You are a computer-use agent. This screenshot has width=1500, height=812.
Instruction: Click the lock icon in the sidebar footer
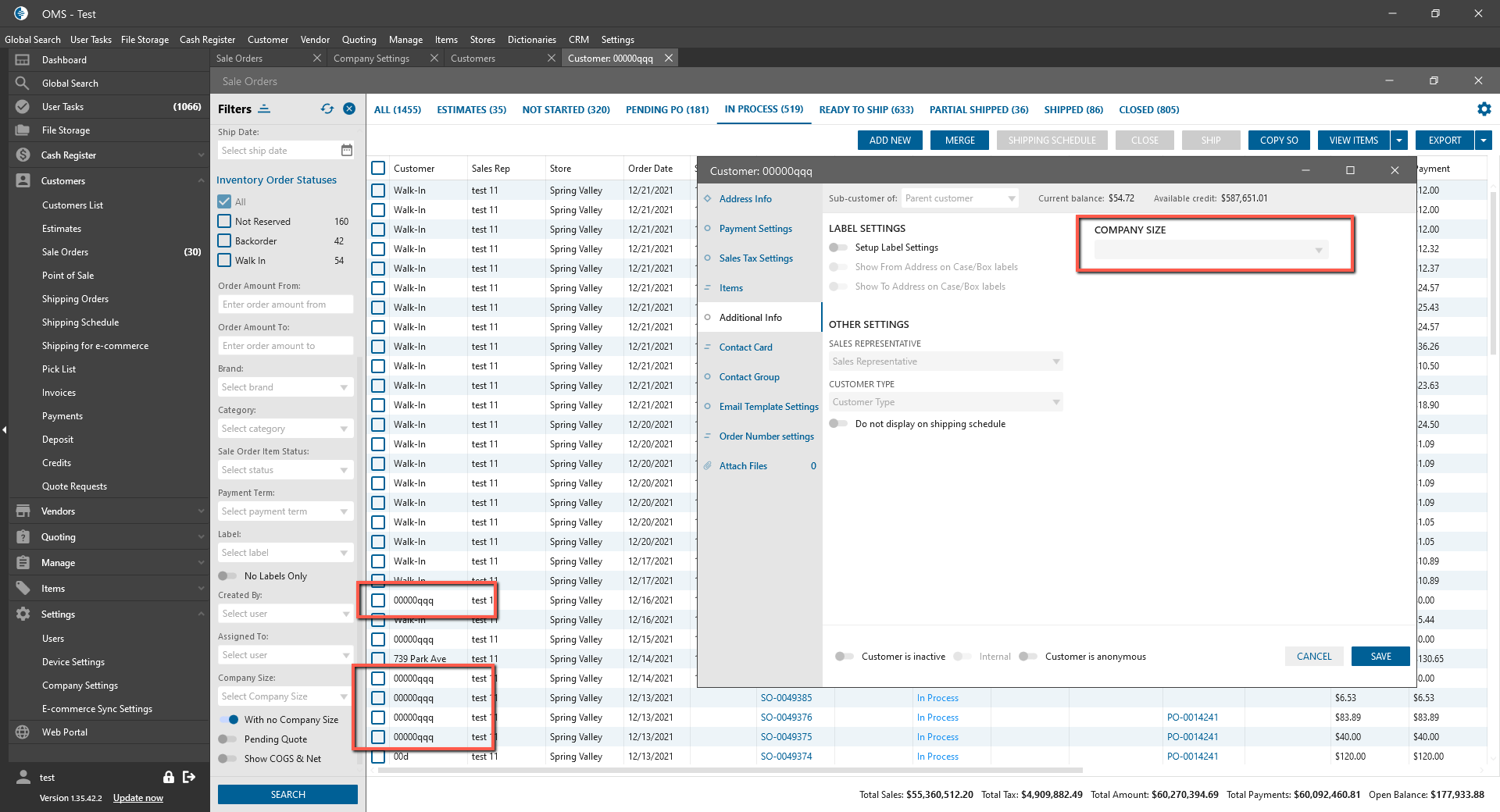pos(168,777)
